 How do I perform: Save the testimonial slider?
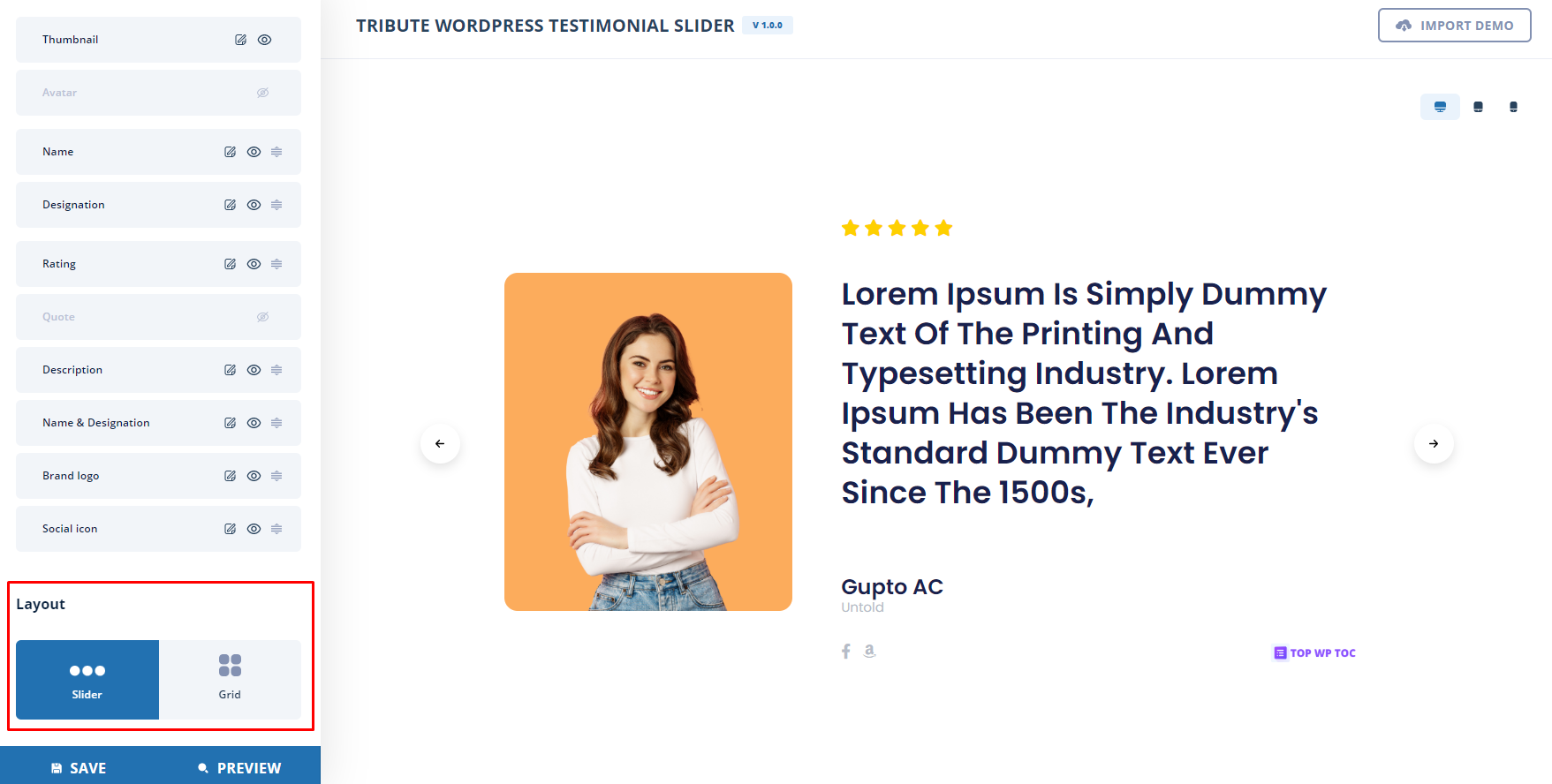79,768
